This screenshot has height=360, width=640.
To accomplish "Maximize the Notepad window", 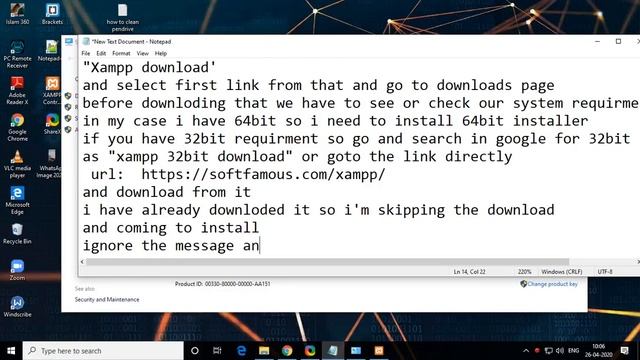I will click(618, 41).
